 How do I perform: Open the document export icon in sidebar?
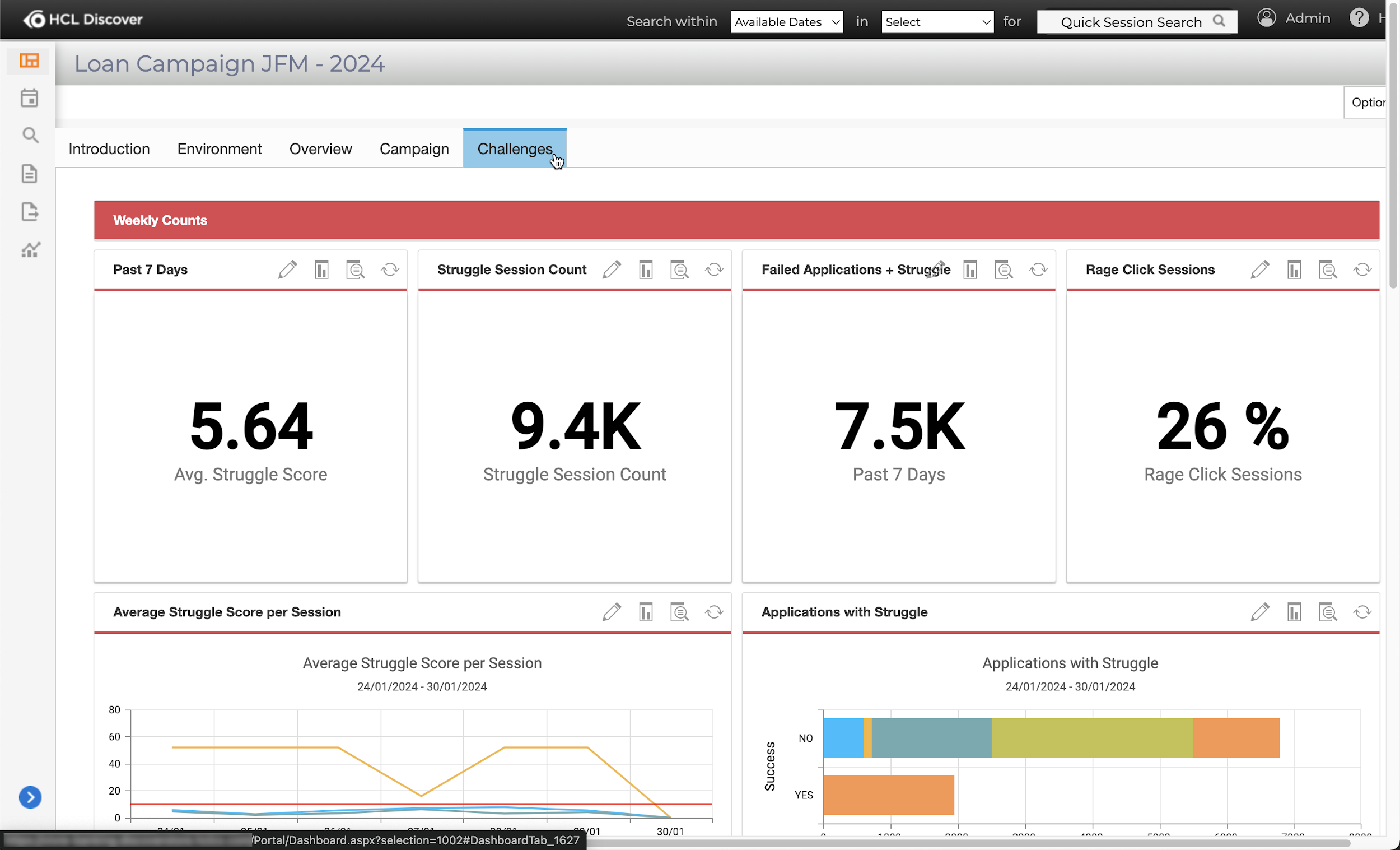tap(30, 211)
